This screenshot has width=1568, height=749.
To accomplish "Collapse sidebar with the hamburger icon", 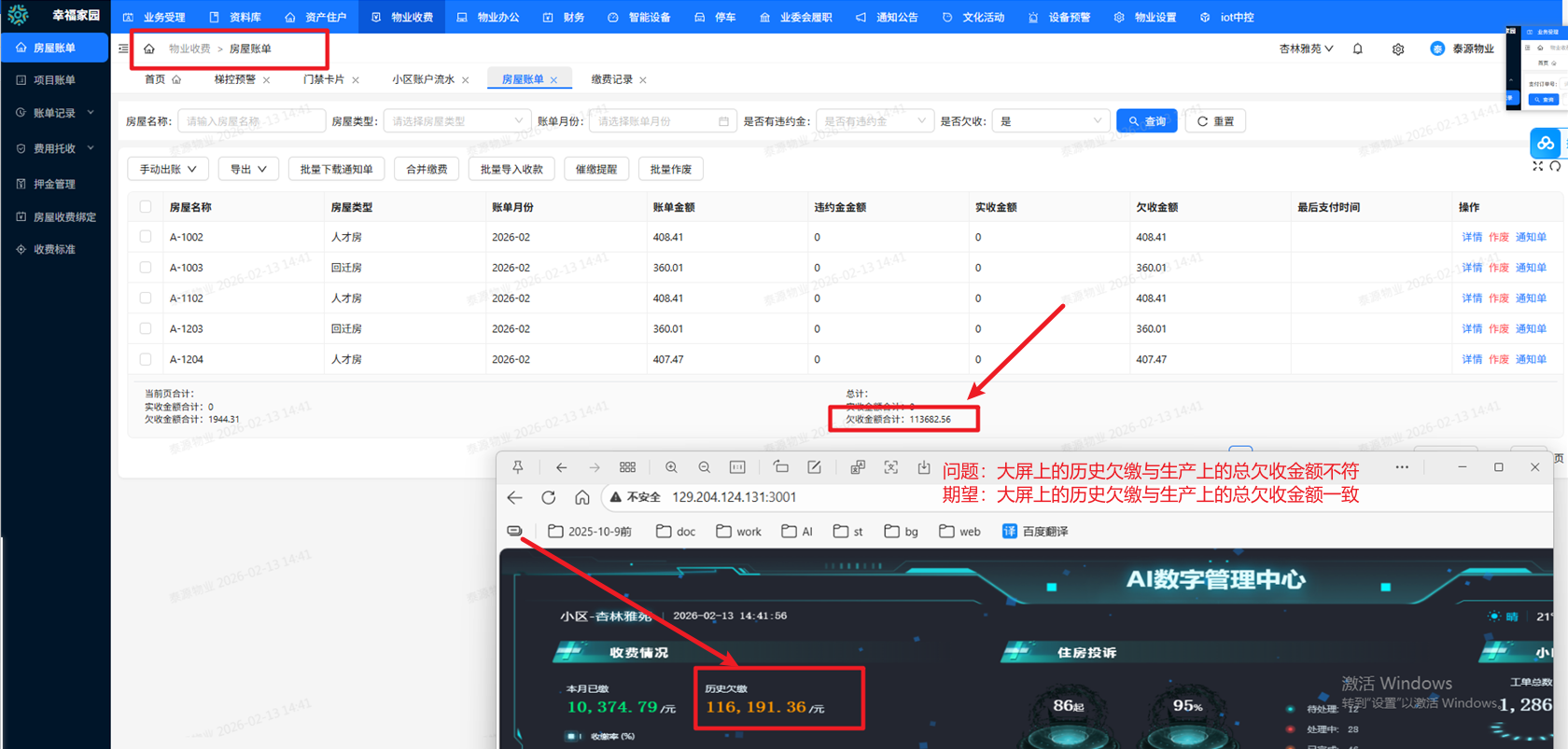I will click(x=123, y=49).
